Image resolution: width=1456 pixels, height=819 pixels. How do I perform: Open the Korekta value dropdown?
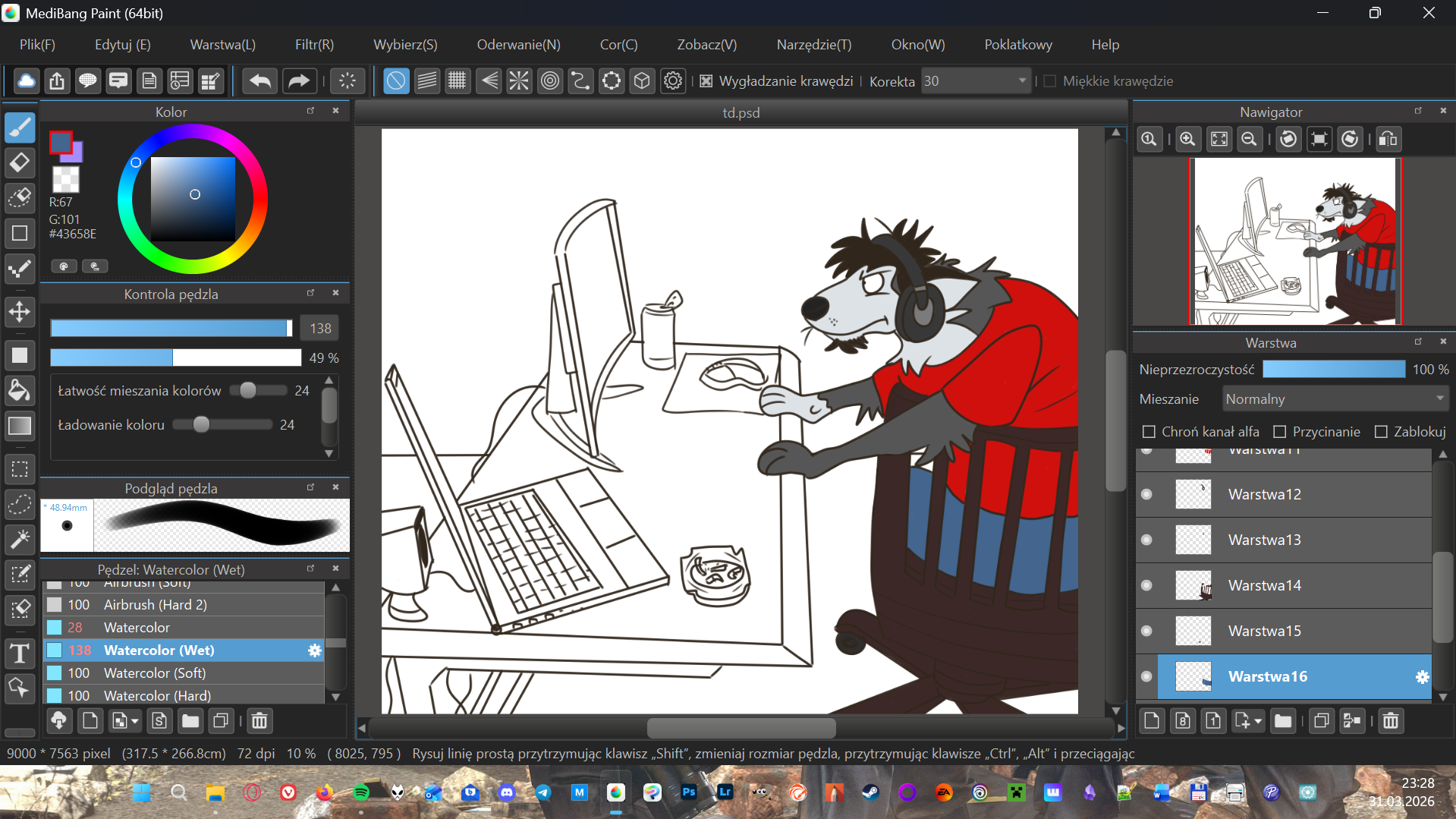[x=1021, y=81]
